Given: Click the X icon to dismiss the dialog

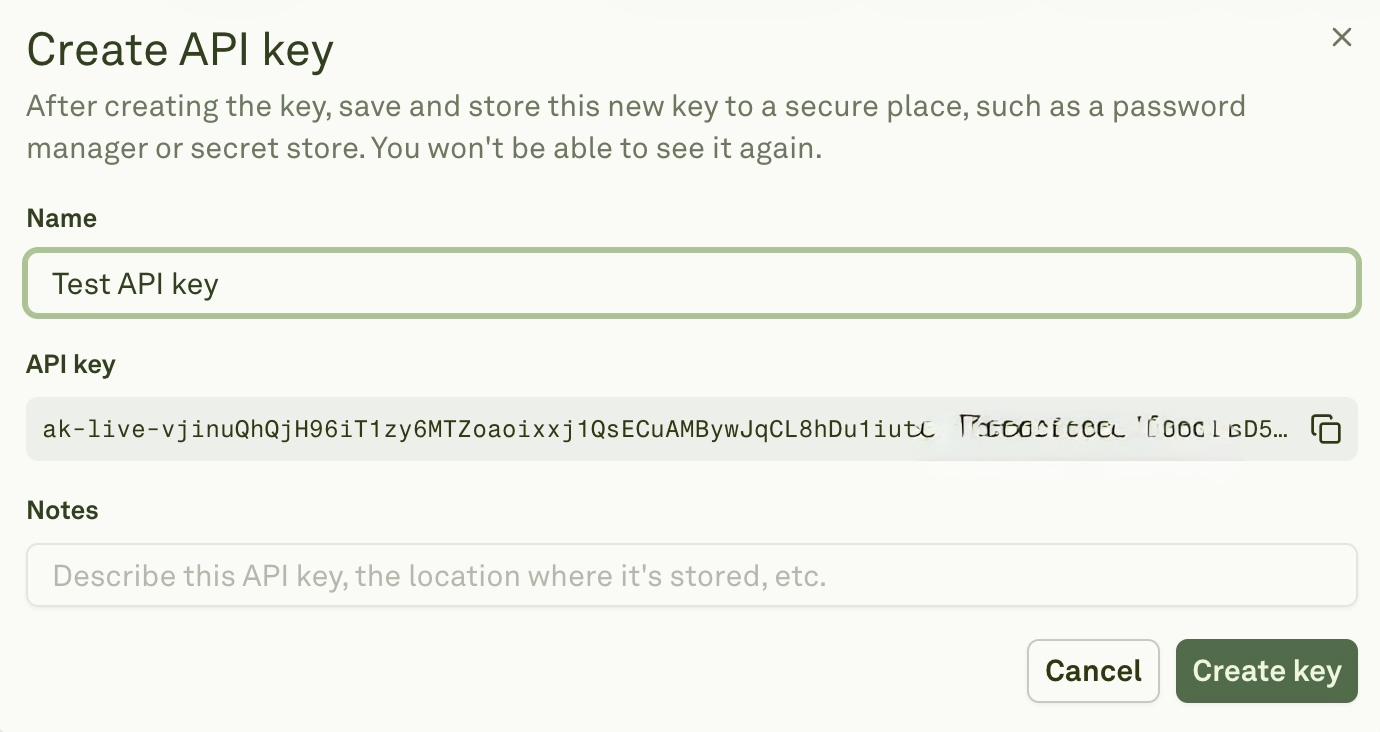Looking at the screenshot, I should pyautogui.click(x=1341, y=37).
